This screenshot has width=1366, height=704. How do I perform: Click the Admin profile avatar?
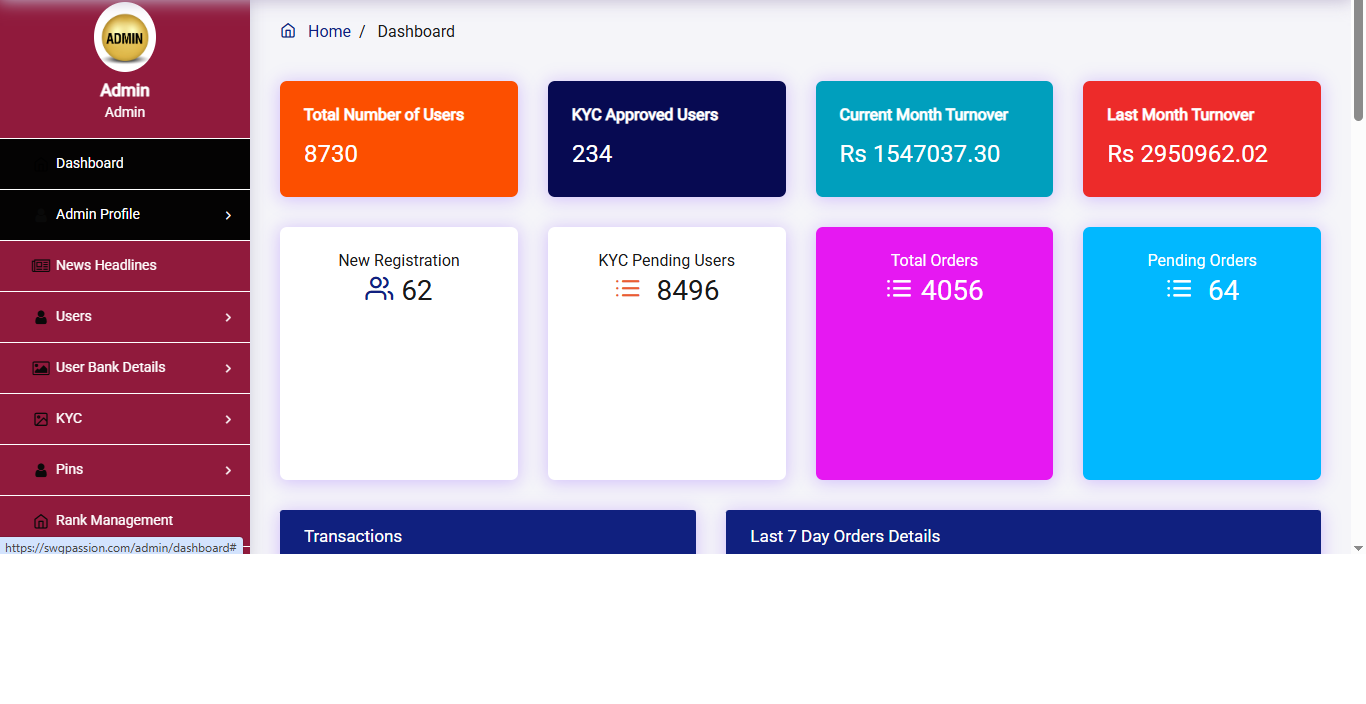124,37
